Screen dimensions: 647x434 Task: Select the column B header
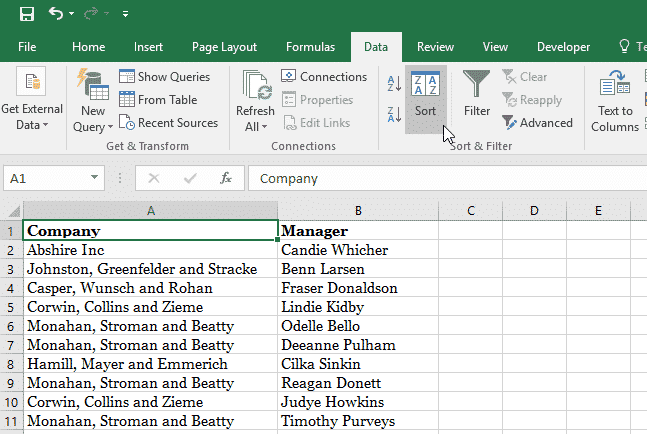point(358,210)
